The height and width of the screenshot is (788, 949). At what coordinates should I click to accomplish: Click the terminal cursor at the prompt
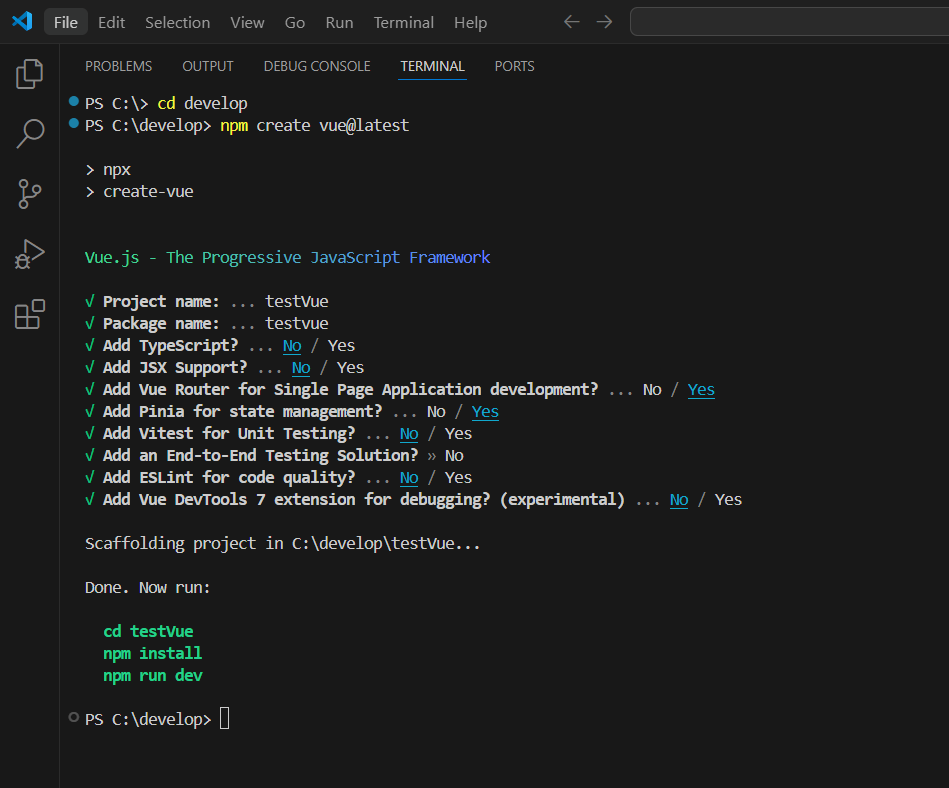coord(225,718)
